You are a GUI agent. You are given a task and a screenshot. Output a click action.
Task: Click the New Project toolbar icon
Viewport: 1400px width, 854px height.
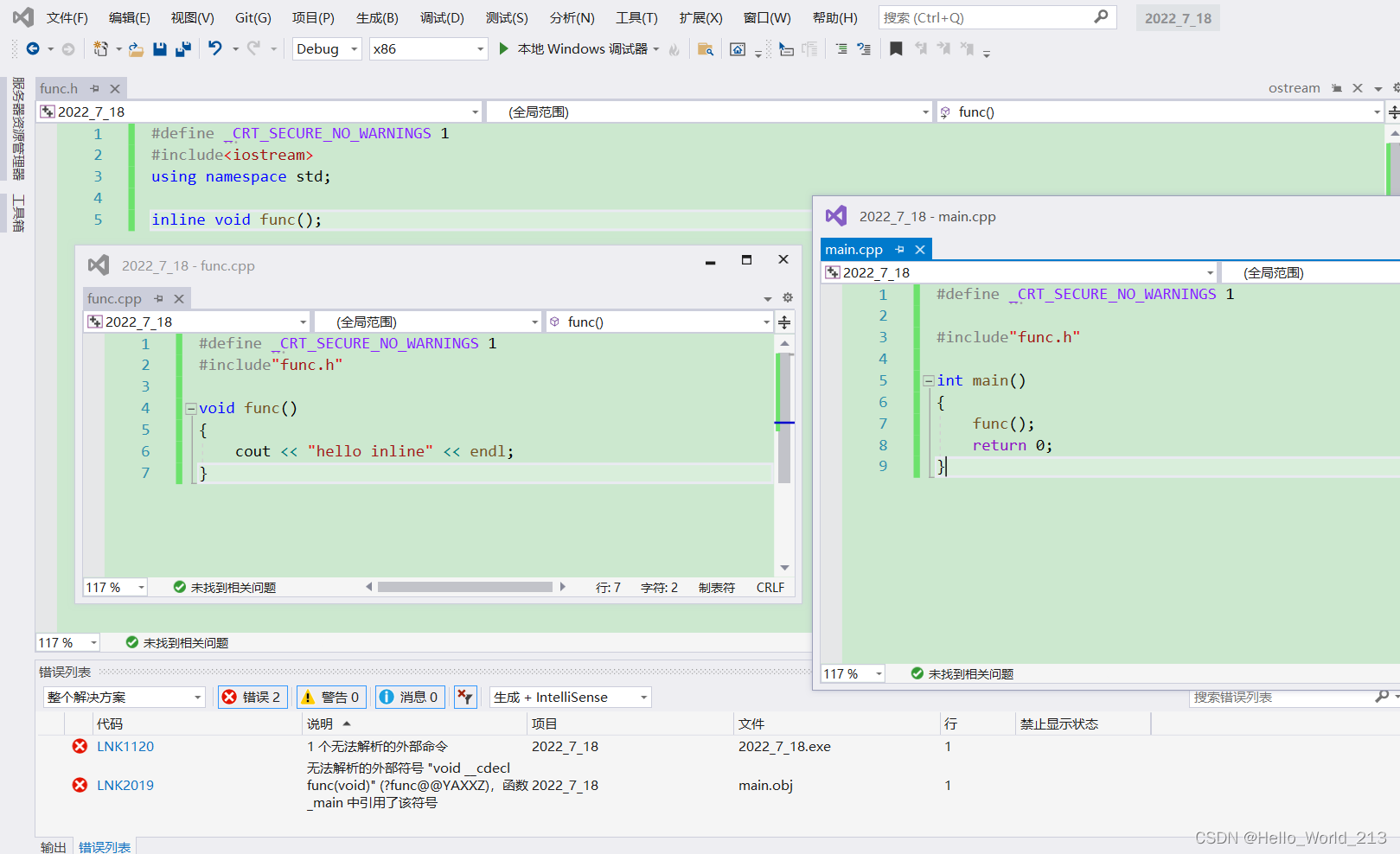coord(101,49)
